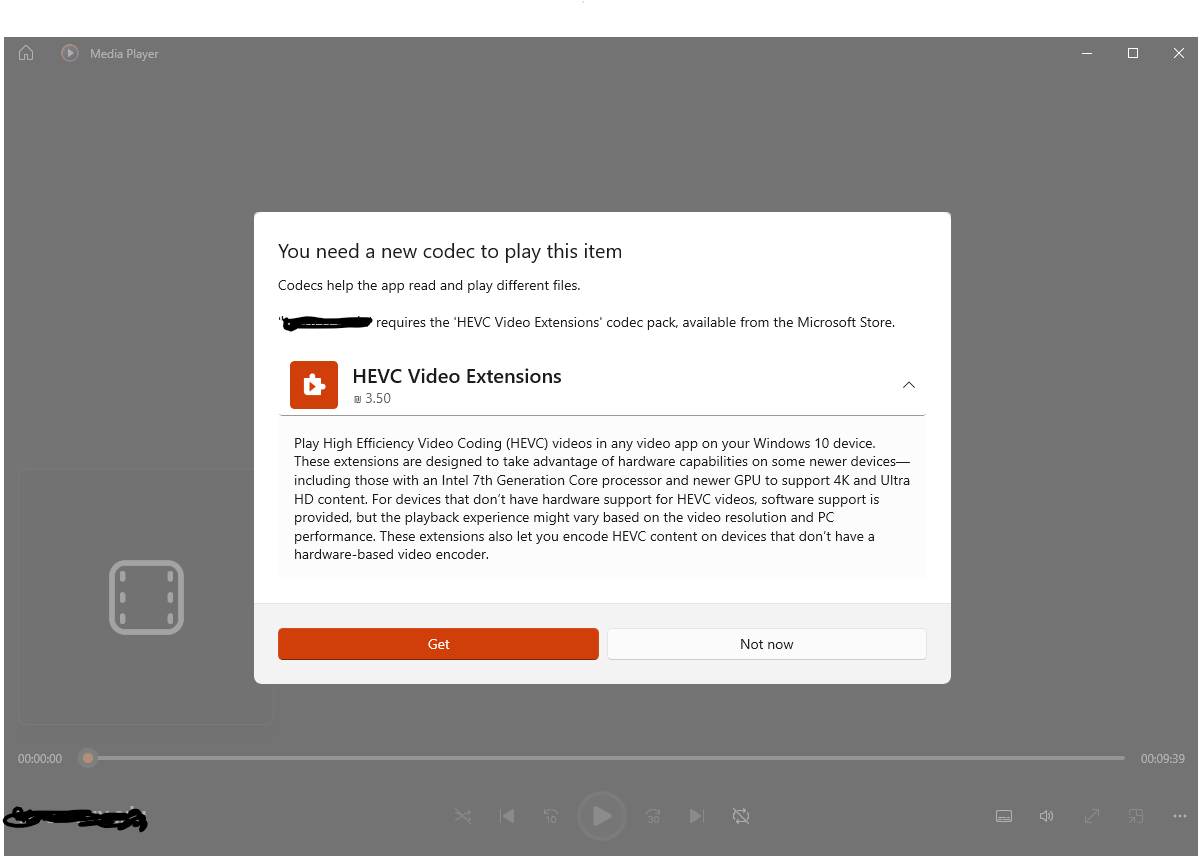Viewport: 1198px width, 856px height.
Task: Enter full screen mode
Action: coord(1092,816)
